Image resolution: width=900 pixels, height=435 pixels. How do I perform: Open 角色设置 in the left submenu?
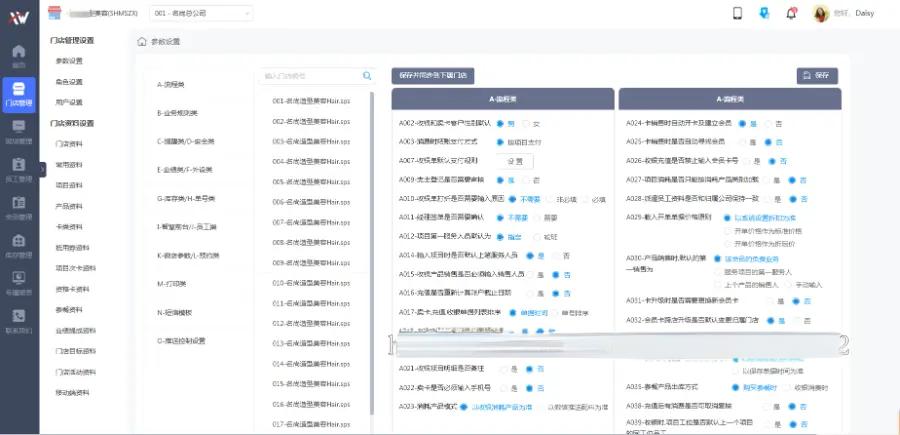[69, 81]
